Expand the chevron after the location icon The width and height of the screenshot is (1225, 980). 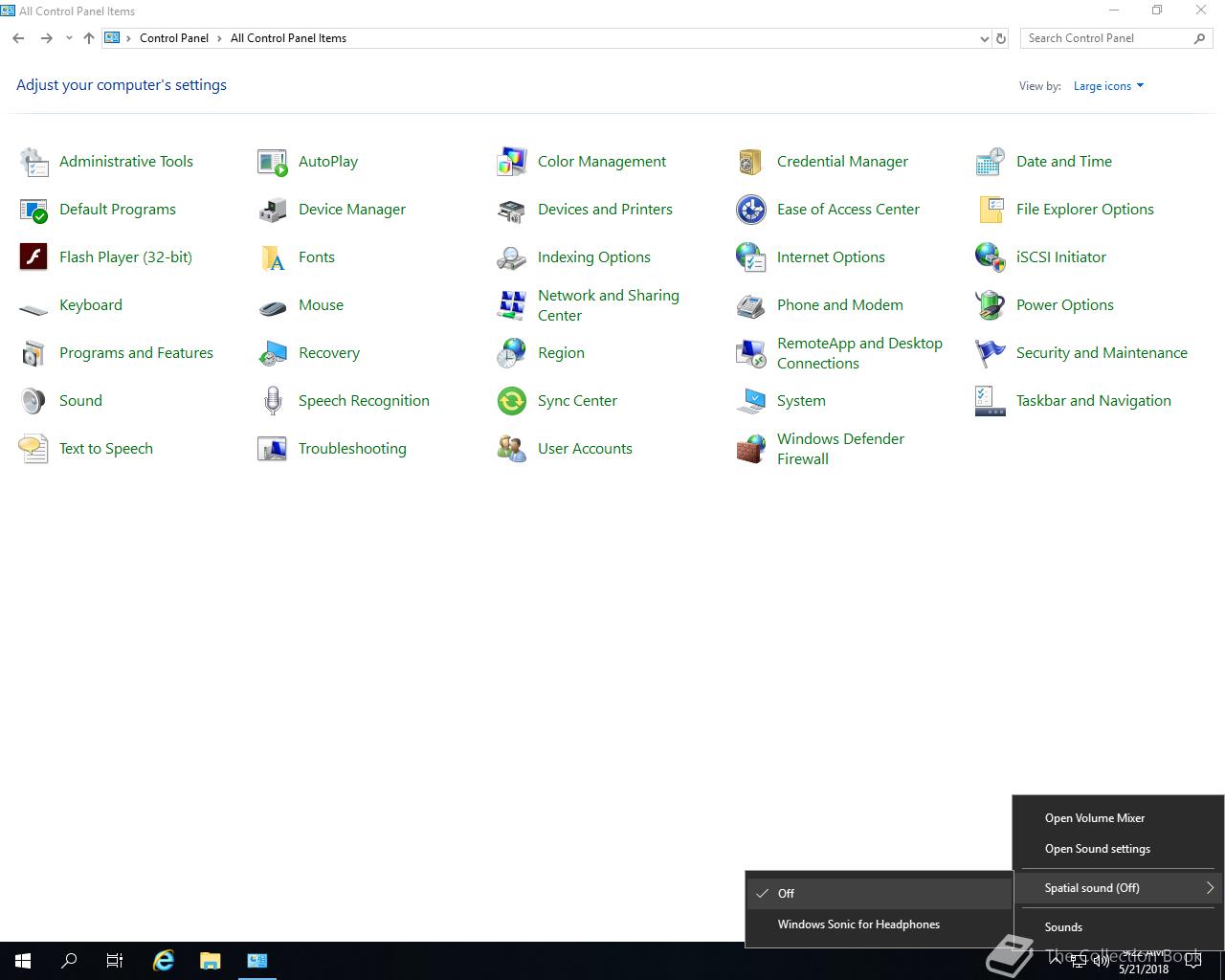click(x=129, y=38)
